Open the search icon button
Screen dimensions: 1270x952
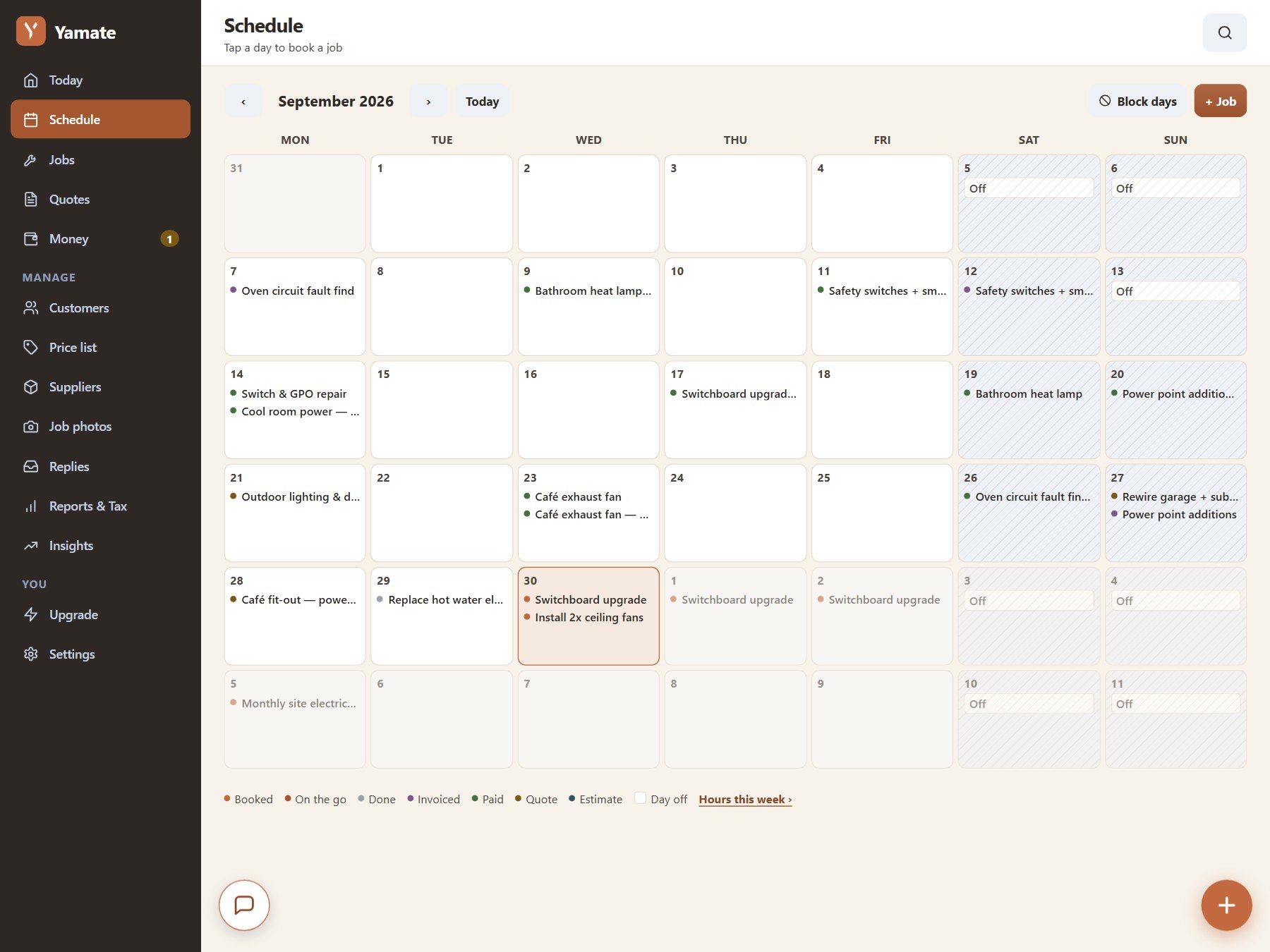pyautogui.click(x=1224, y=32)
